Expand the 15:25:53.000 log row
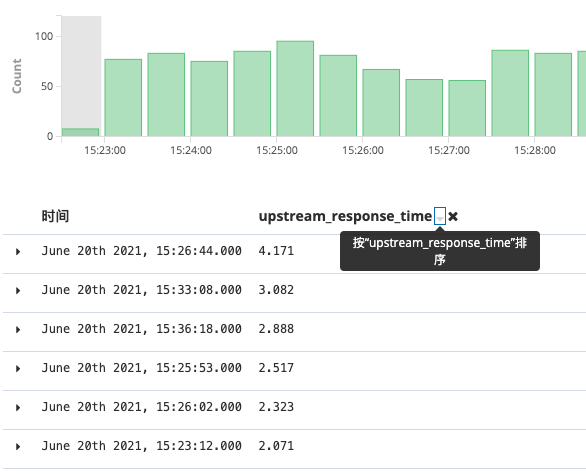This screenshot has width=586, height=474. 18,369
